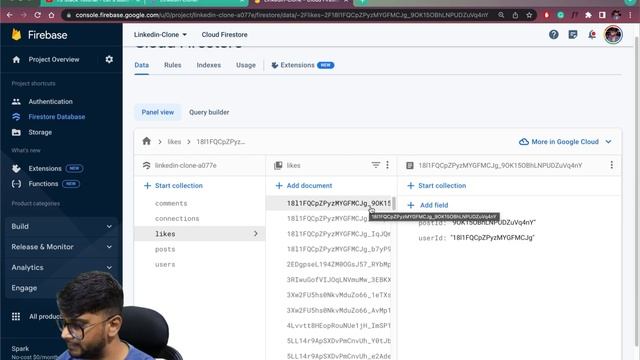Reload the browser page
This screenshot has width=640, height=360.
(38, 15)
